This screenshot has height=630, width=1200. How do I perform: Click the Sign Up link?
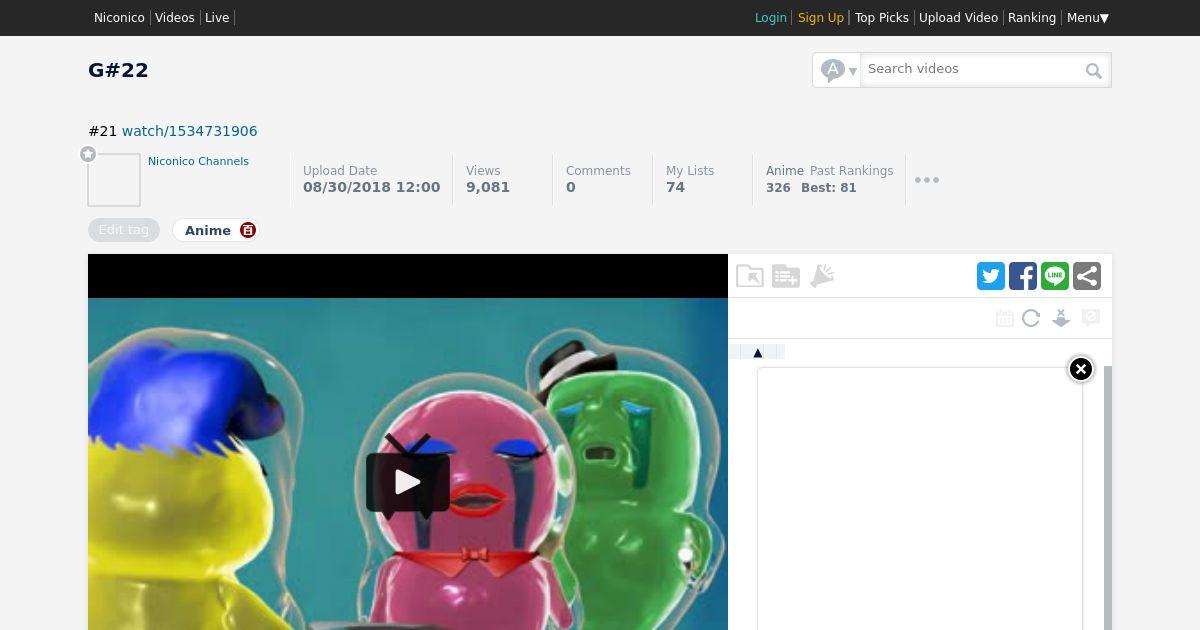click(x=821, y=18)
